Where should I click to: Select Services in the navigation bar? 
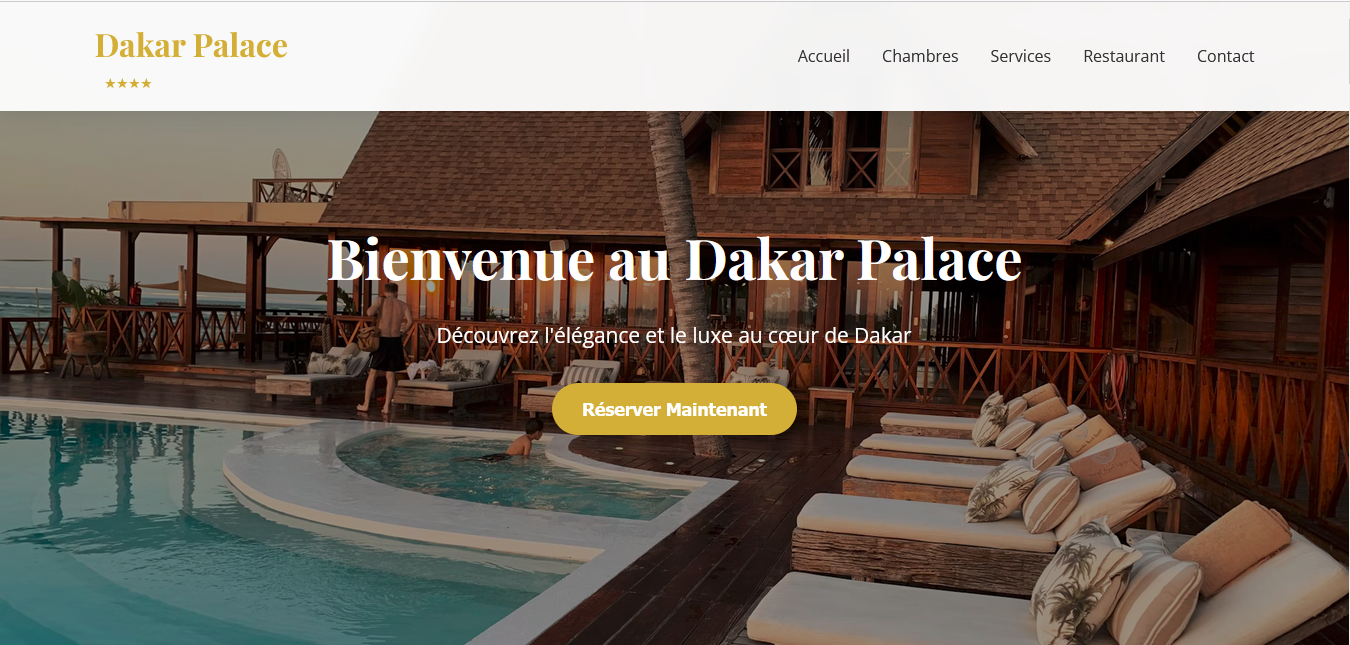[x=1020, y=56]
